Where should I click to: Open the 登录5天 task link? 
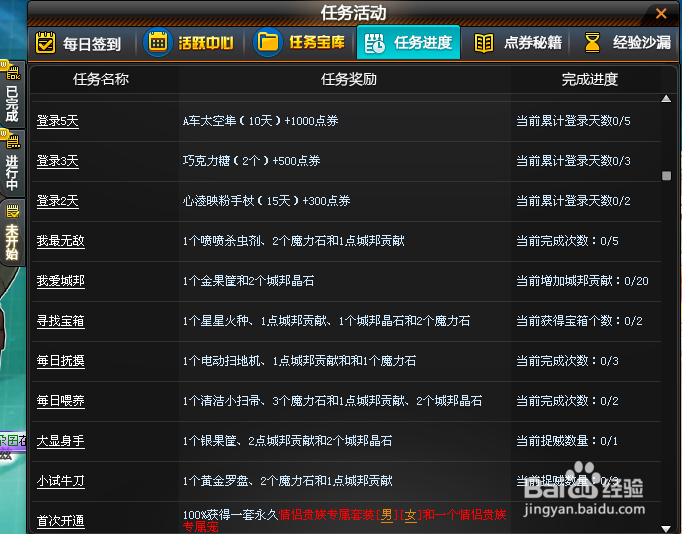57,121
